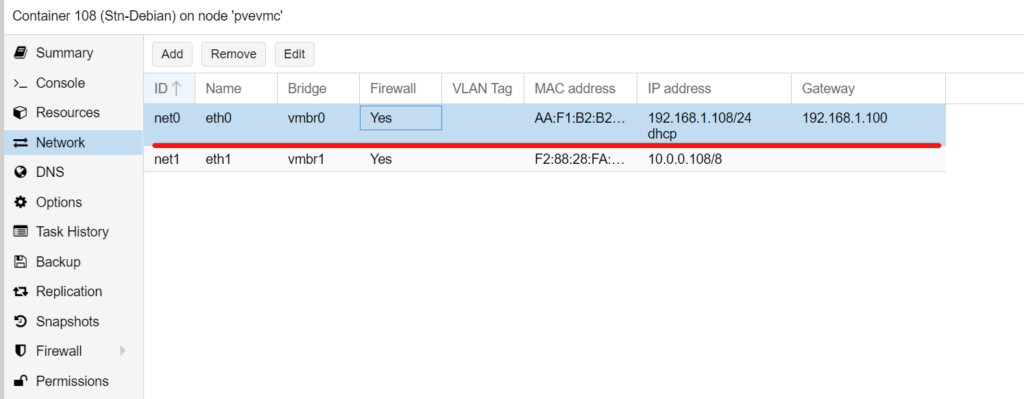1024x399 pixels.
Task: Open the Summary book icon
Action: pyautogui.click(x=20, y=53)
